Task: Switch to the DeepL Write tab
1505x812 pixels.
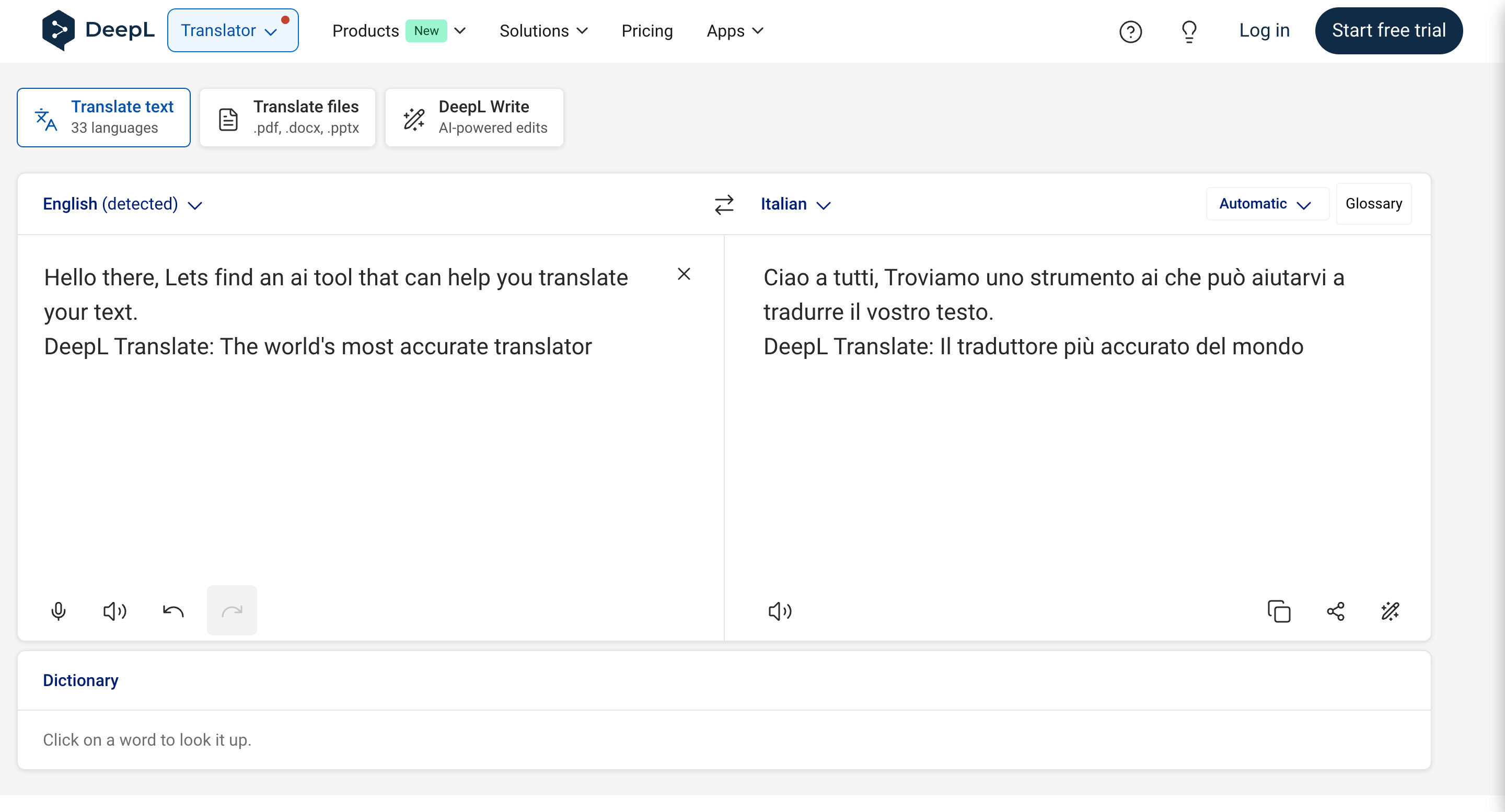Action: [x=474, y=118]
